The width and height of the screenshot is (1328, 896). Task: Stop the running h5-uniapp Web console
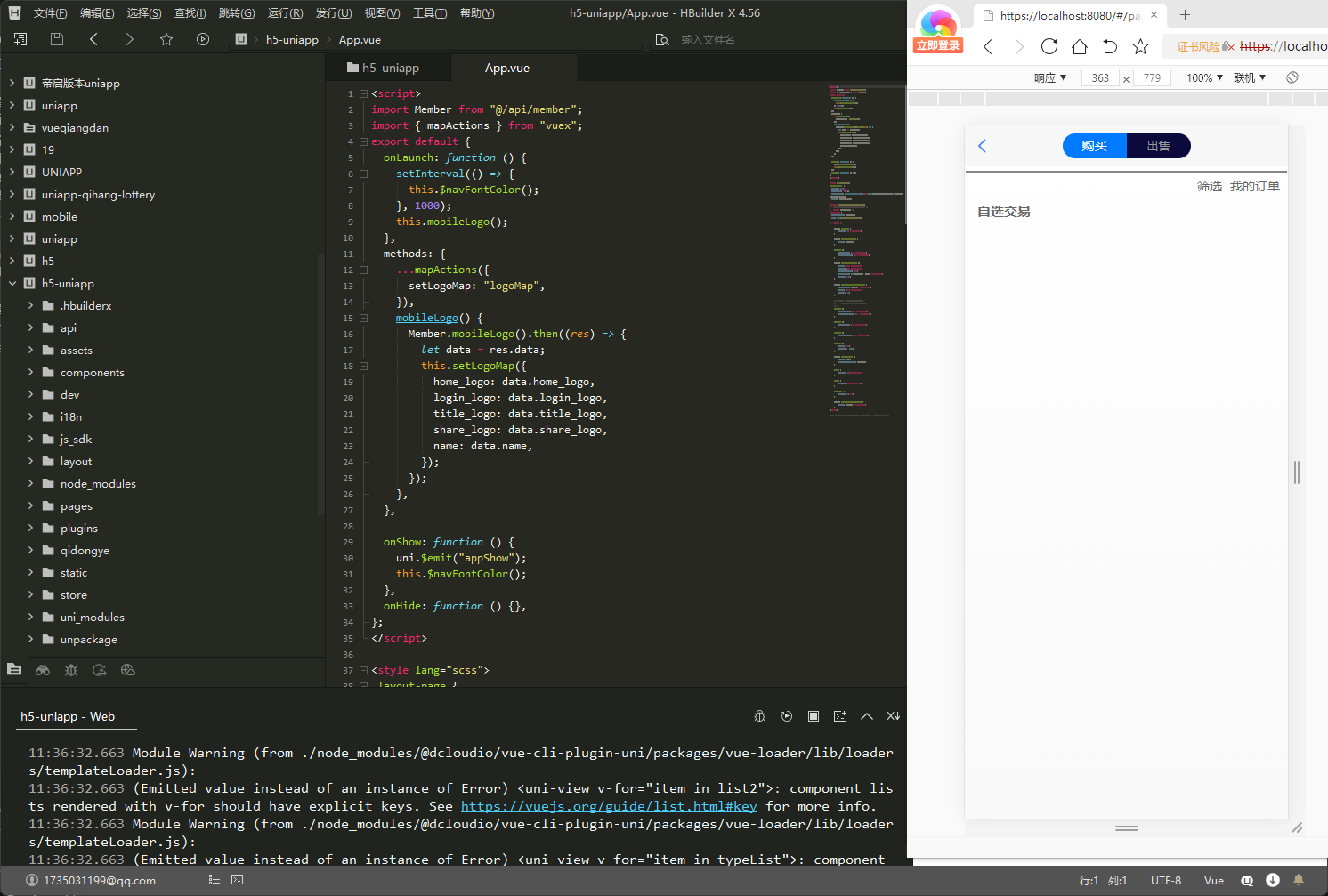click(x=814, y=716)
